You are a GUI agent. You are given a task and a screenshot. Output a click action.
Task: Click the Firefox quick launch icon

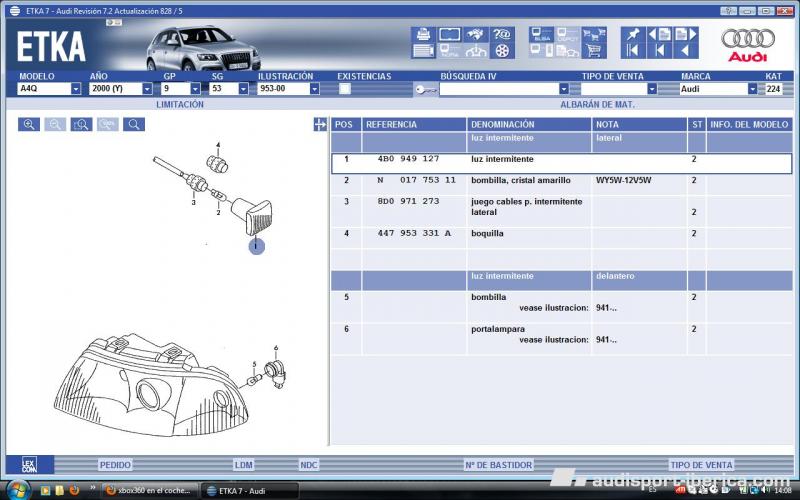pos(74,490)
